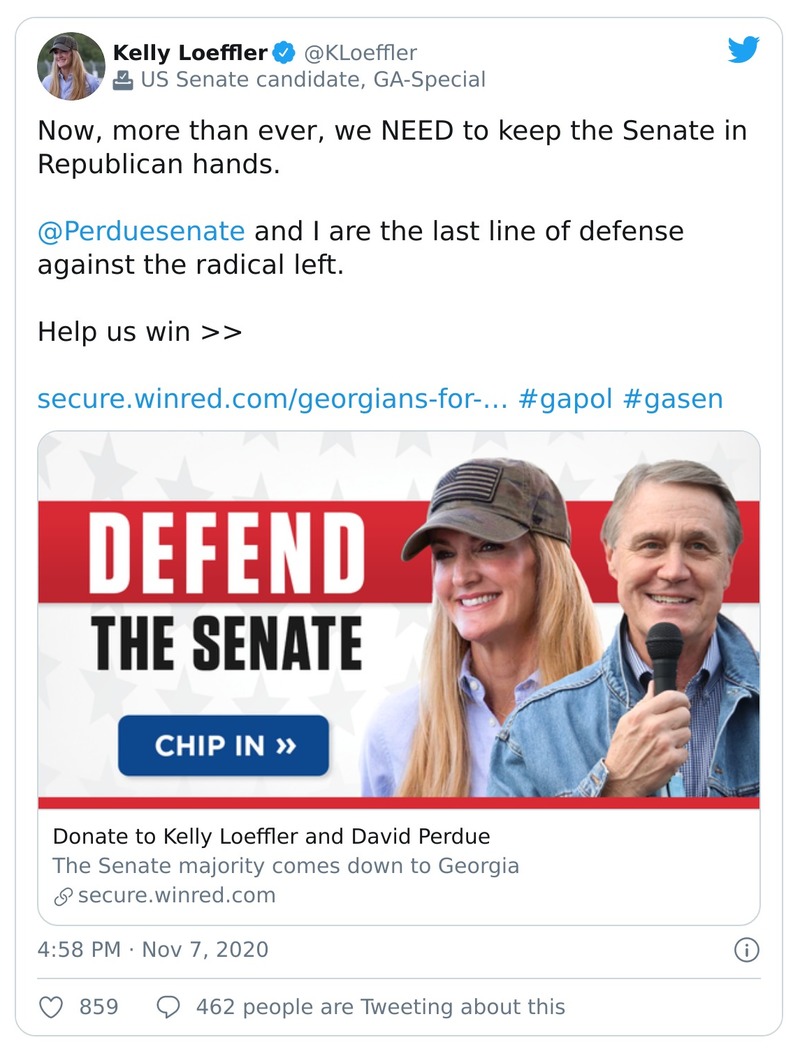Click the Kelly Loeffler display name
Screen dimensions: 800x1056
(190, 52)
